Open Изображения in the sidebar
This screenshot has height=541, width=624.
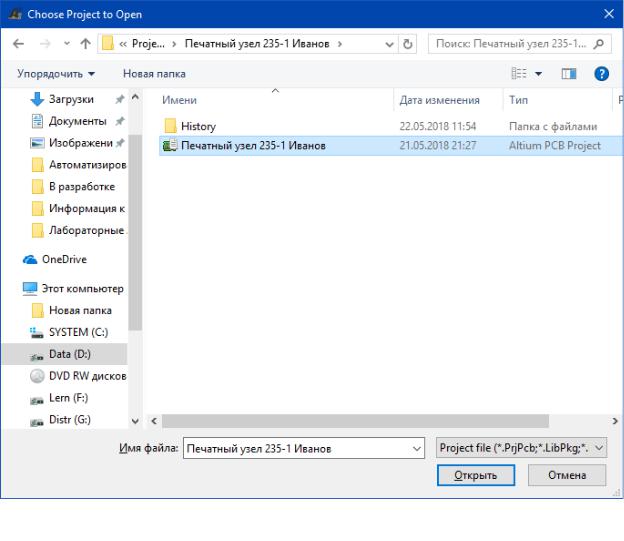81,143
